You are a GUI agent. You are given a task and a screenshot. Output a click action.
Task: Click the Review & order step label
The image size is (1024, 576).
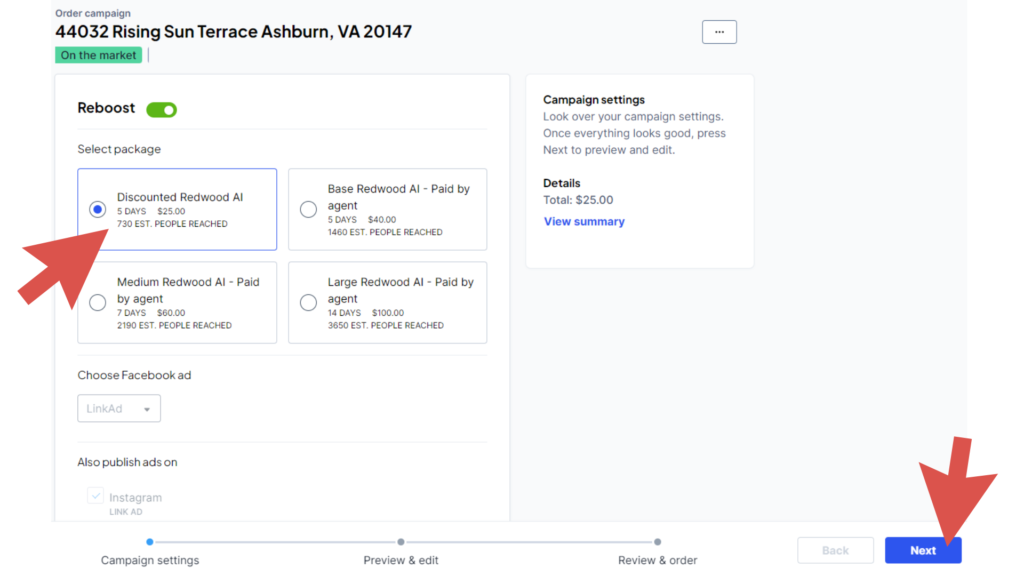[658, 560]
